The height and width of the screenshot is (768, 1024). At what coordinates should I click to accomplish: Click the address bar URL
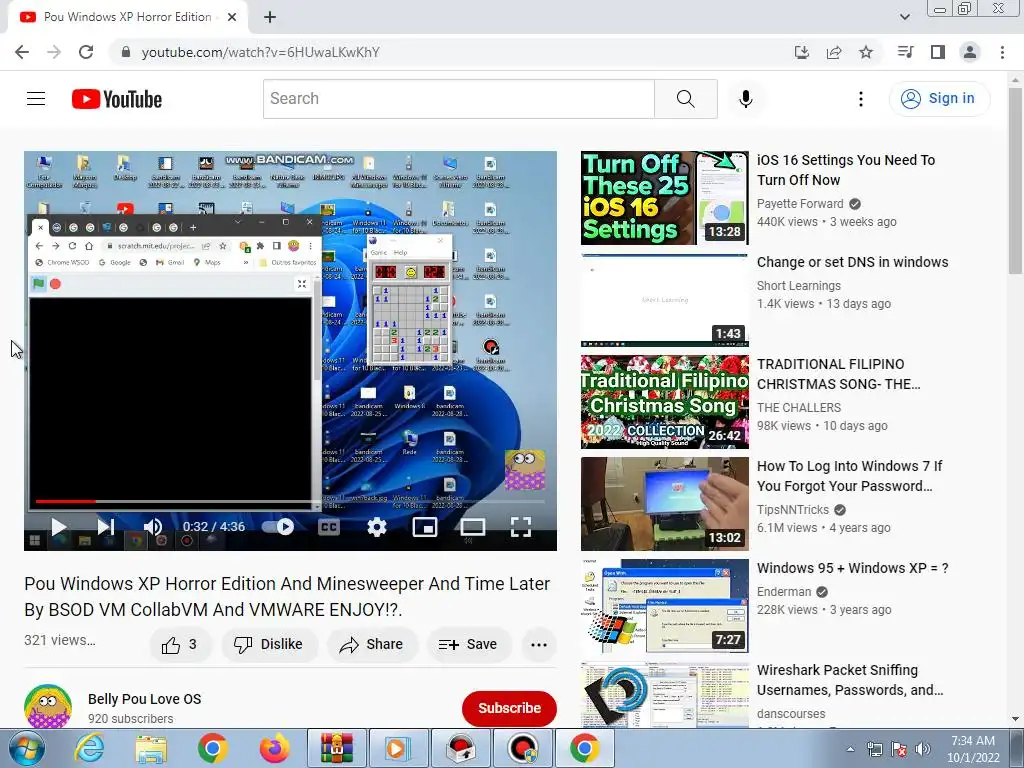pyautogui.click(x=261, y=52)
